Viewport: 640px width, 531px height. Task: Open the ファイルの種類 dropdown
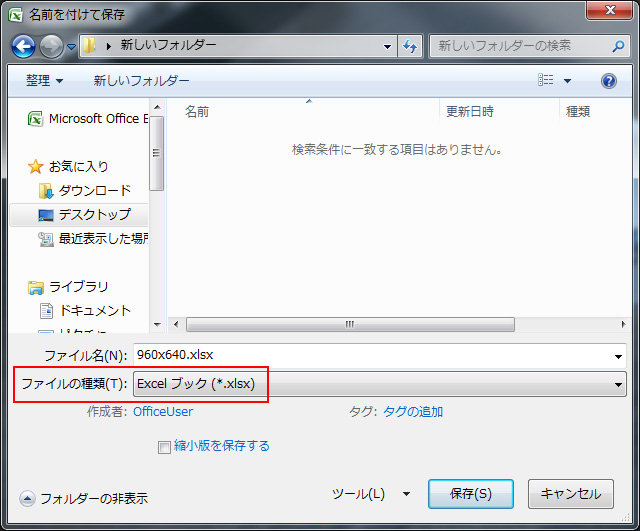click(x=380, y=383)
